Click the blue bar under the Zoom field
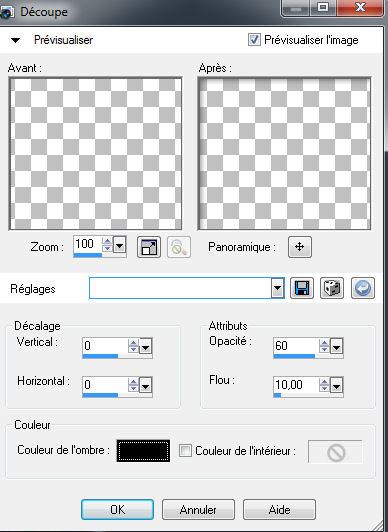This screenshot has height=532, width=388. 88,255
